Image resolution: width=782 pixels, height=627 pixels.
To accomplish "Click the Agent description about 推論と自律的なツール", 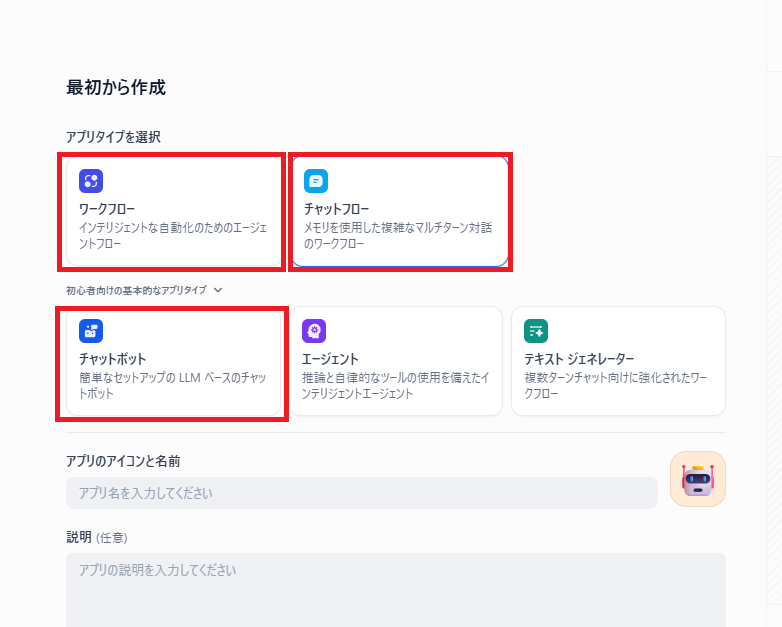I will tap(395, 385).
